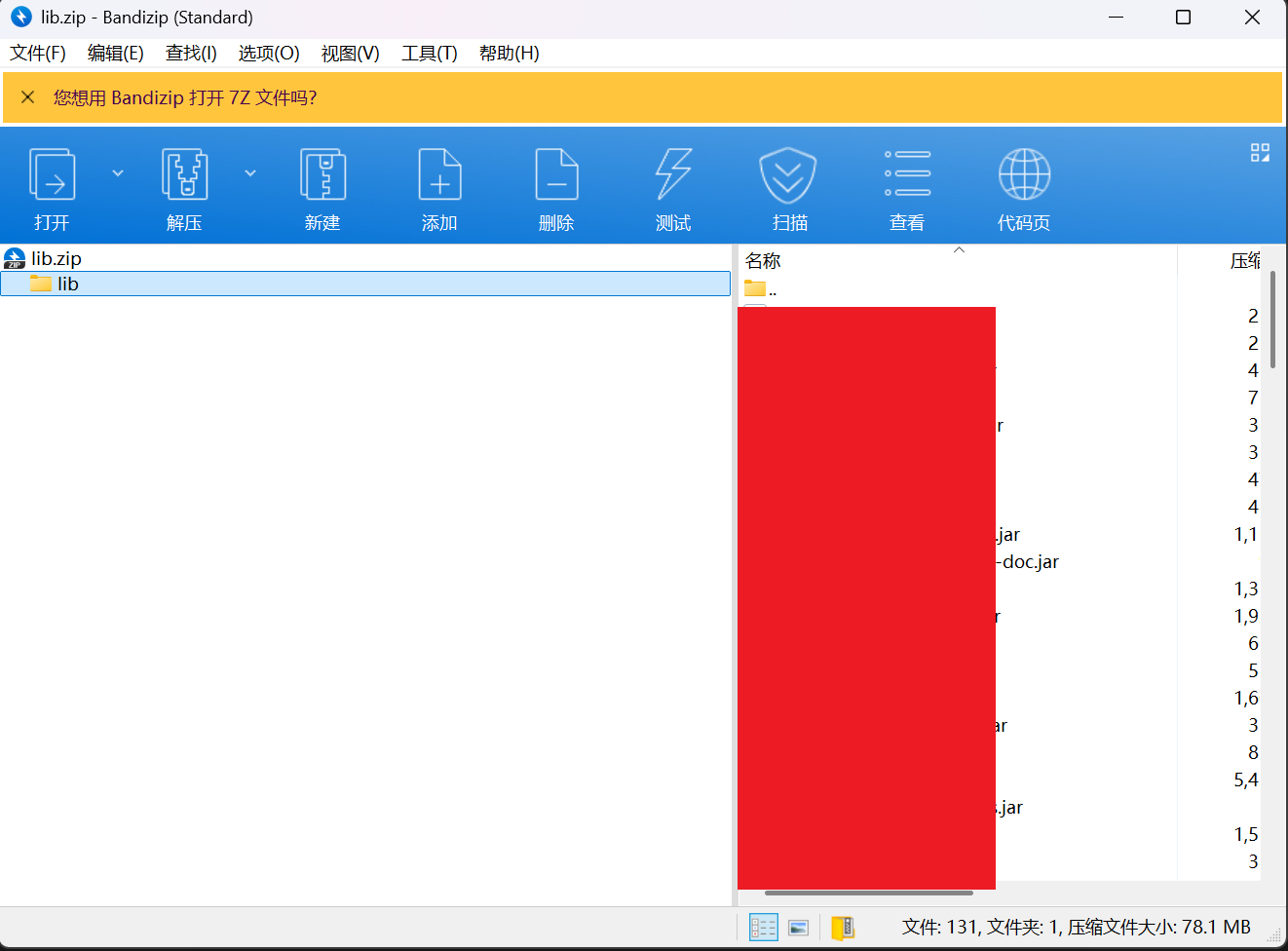Click the horizontal scrollbar of file list
Viewport: 1288px width, 951px height.
(869, 892)
